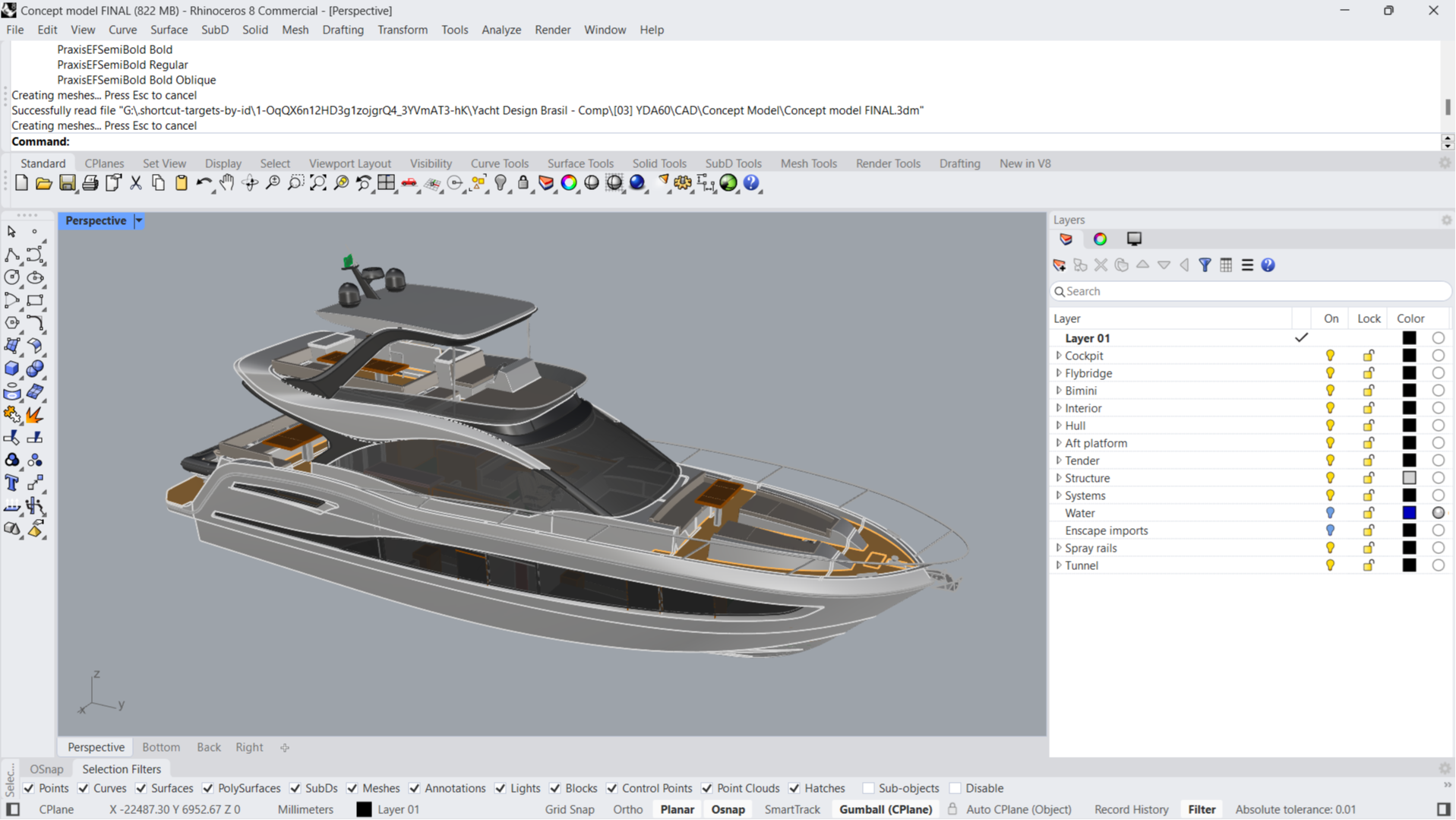Select the Box solid tool
The width and height of the screenshot is (1456, 820).
point(12,369)
